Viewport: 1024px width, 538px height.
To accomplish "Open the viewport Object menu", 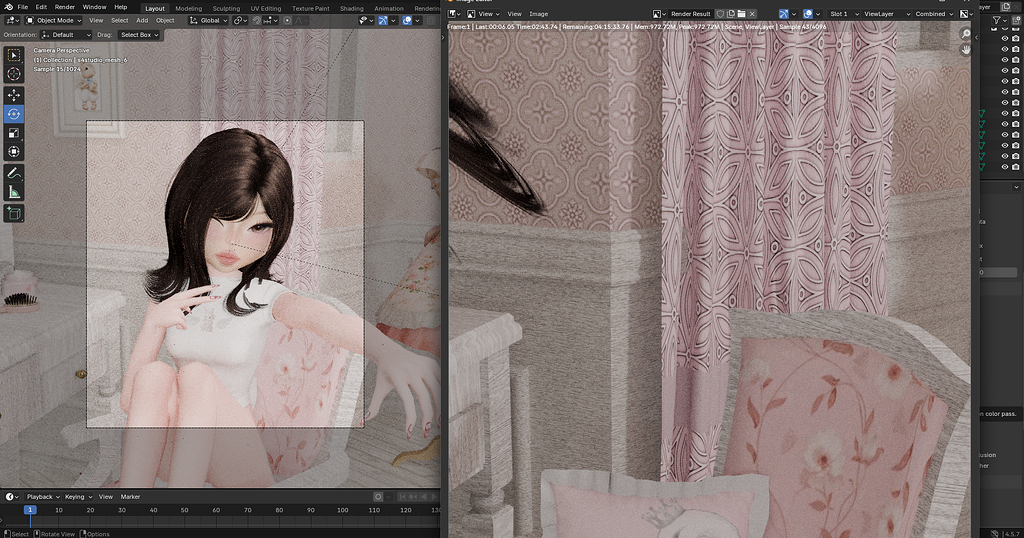I will [165, 20].
